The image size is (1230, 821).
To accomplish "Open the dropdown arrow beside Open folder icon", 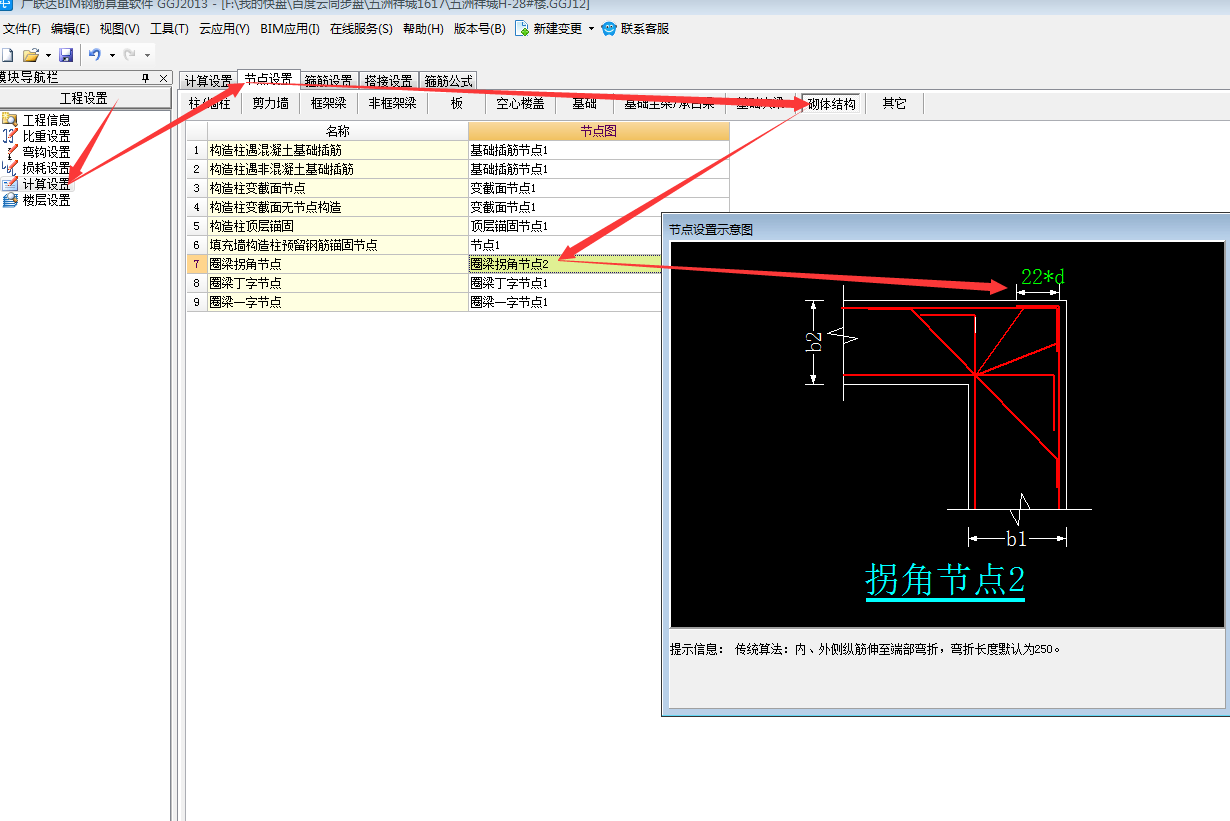I will pyautogui.click(x=47, y=55).
